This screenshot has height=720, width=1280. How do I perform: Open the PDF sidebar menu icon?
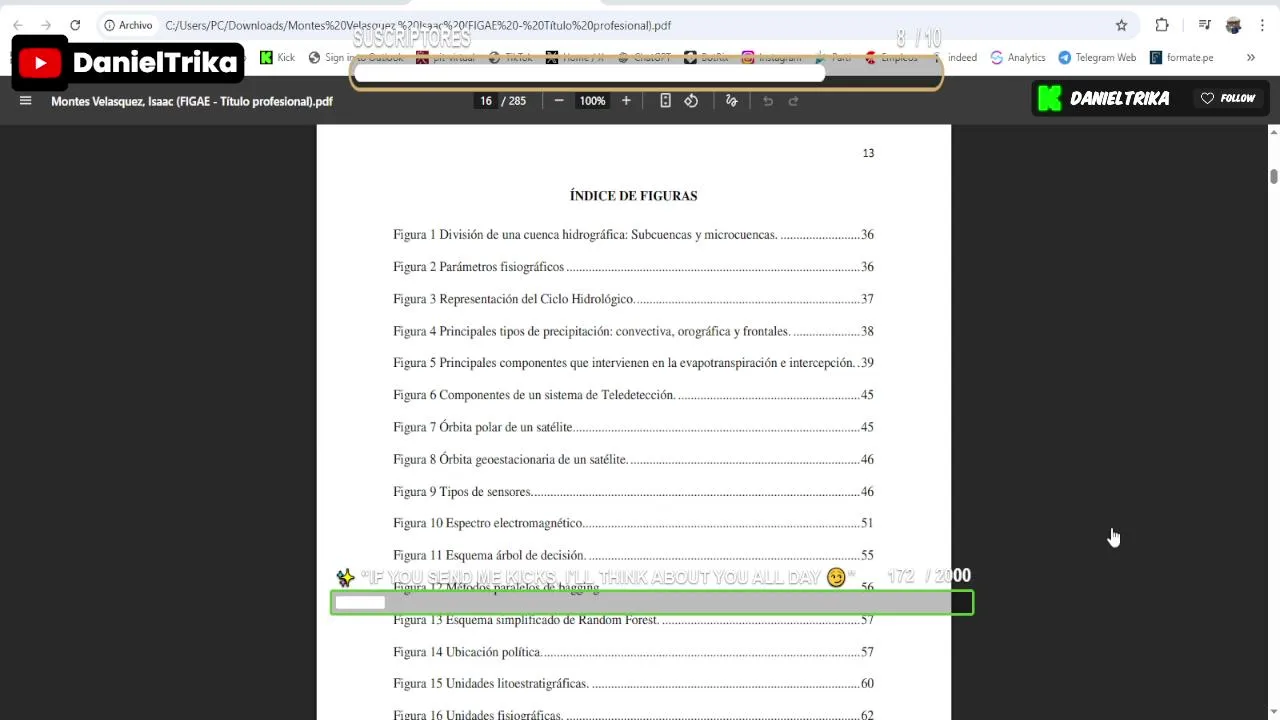click(x=26, y=100)
